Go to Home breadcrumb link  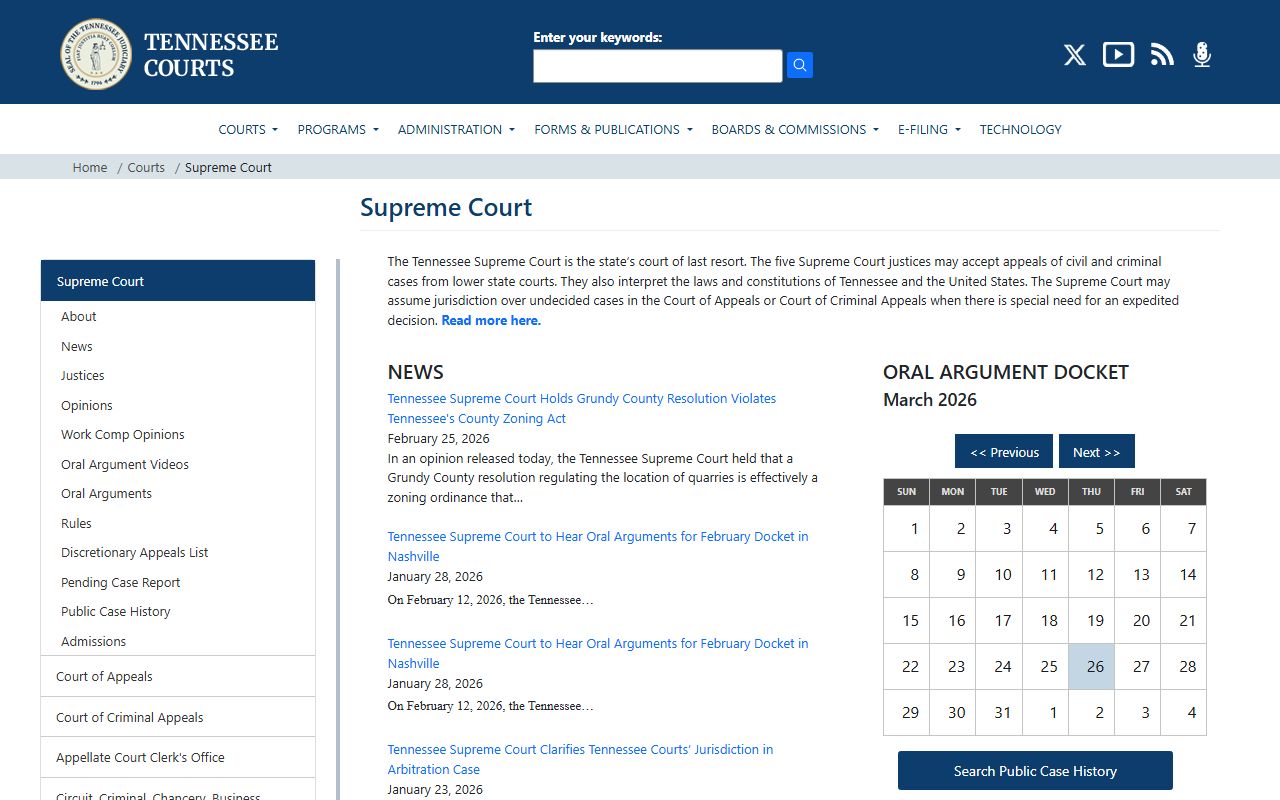[90, 167]
